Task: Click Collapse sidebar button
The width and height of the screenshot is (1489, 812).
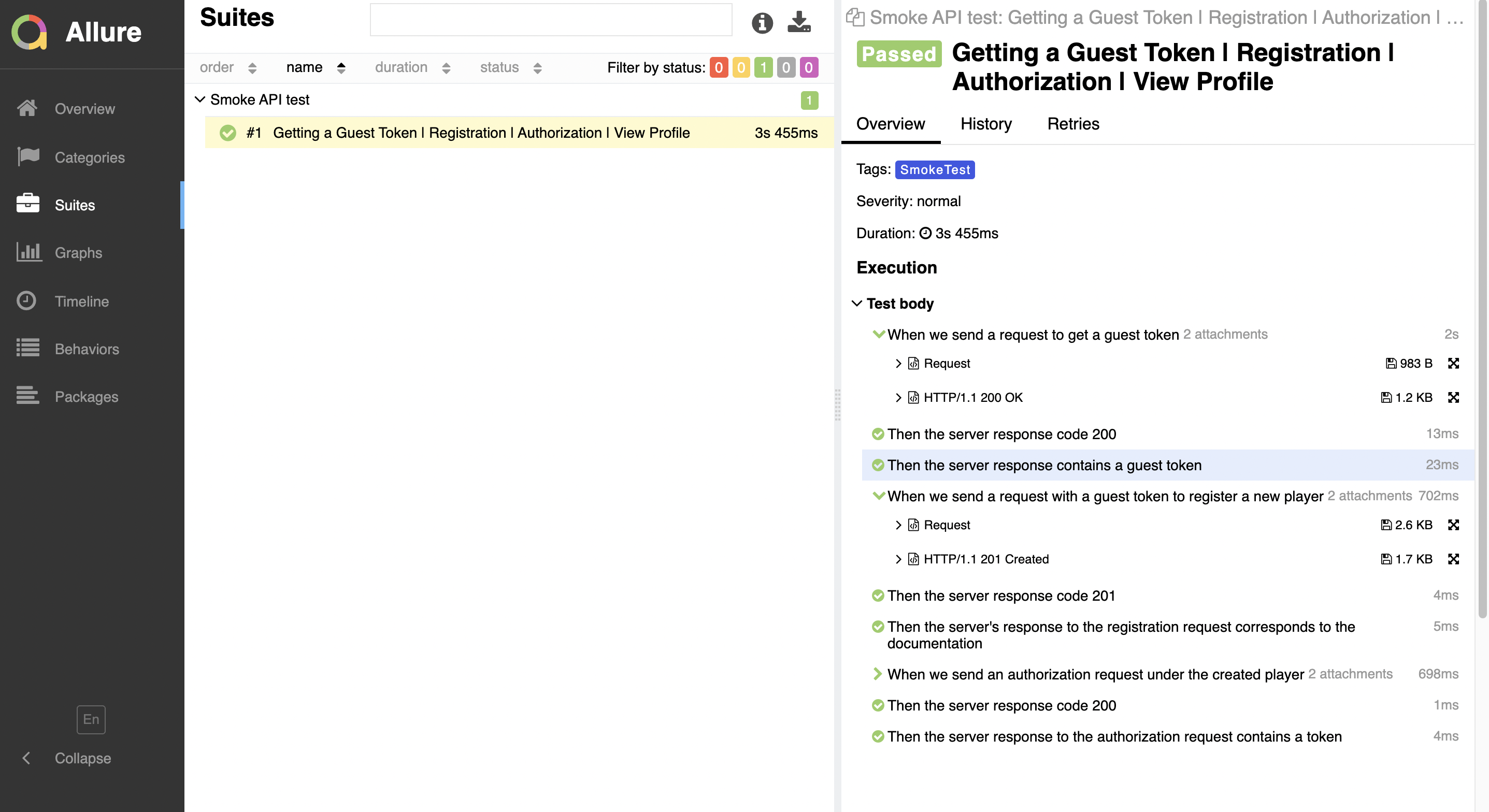Action: click(27, 756)
